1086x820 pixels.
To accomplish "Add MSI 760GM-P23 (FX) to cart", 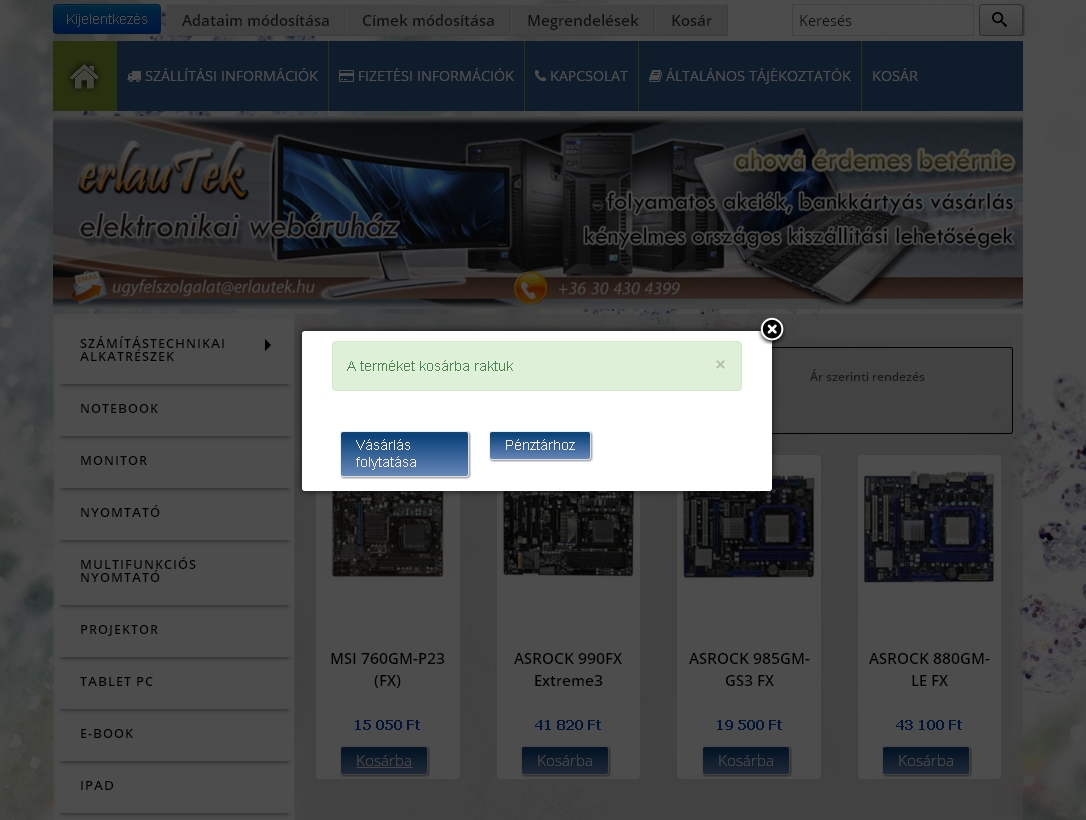I will [384, 760].
